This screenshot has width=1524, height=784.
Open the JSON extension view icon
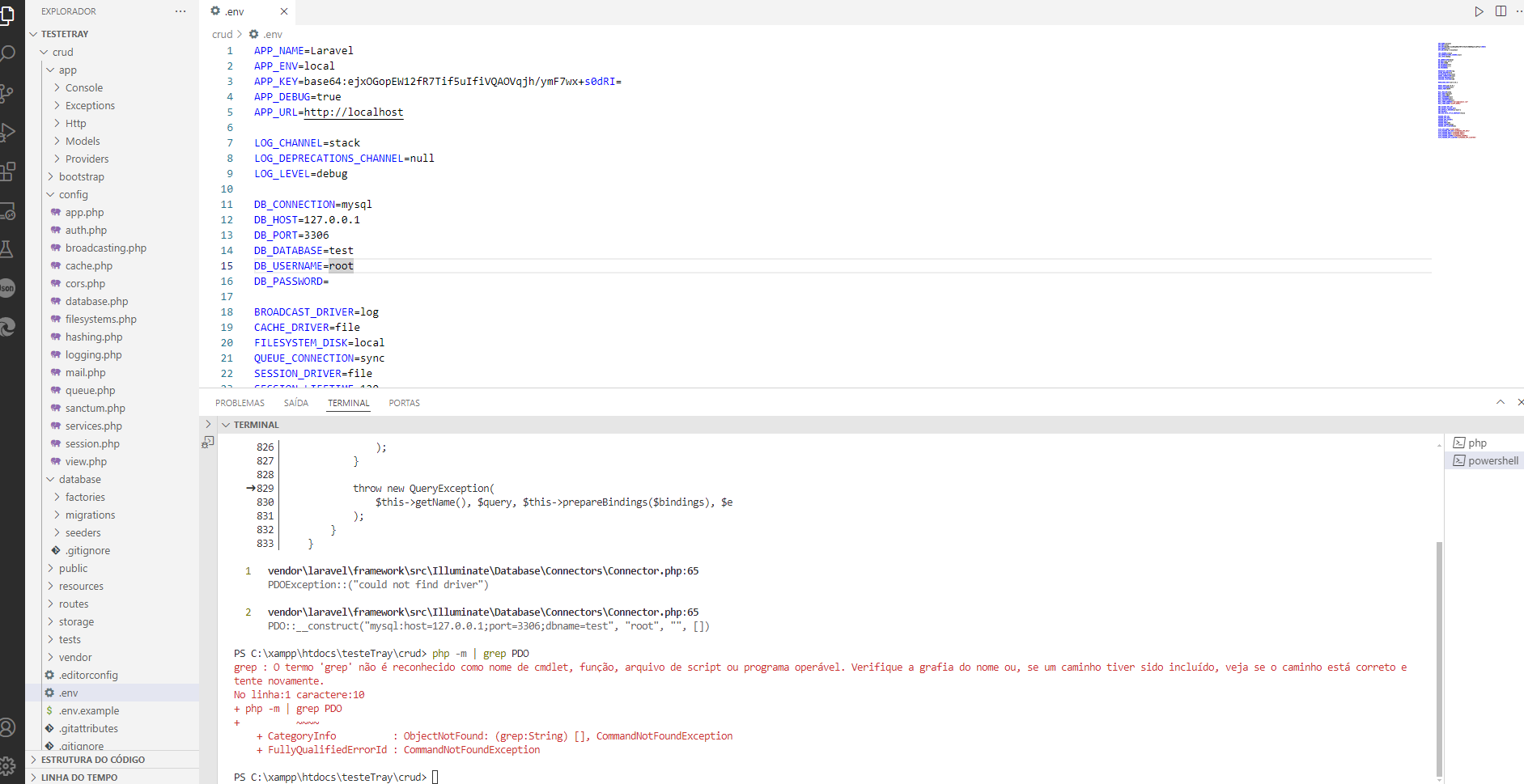point(6,288)
